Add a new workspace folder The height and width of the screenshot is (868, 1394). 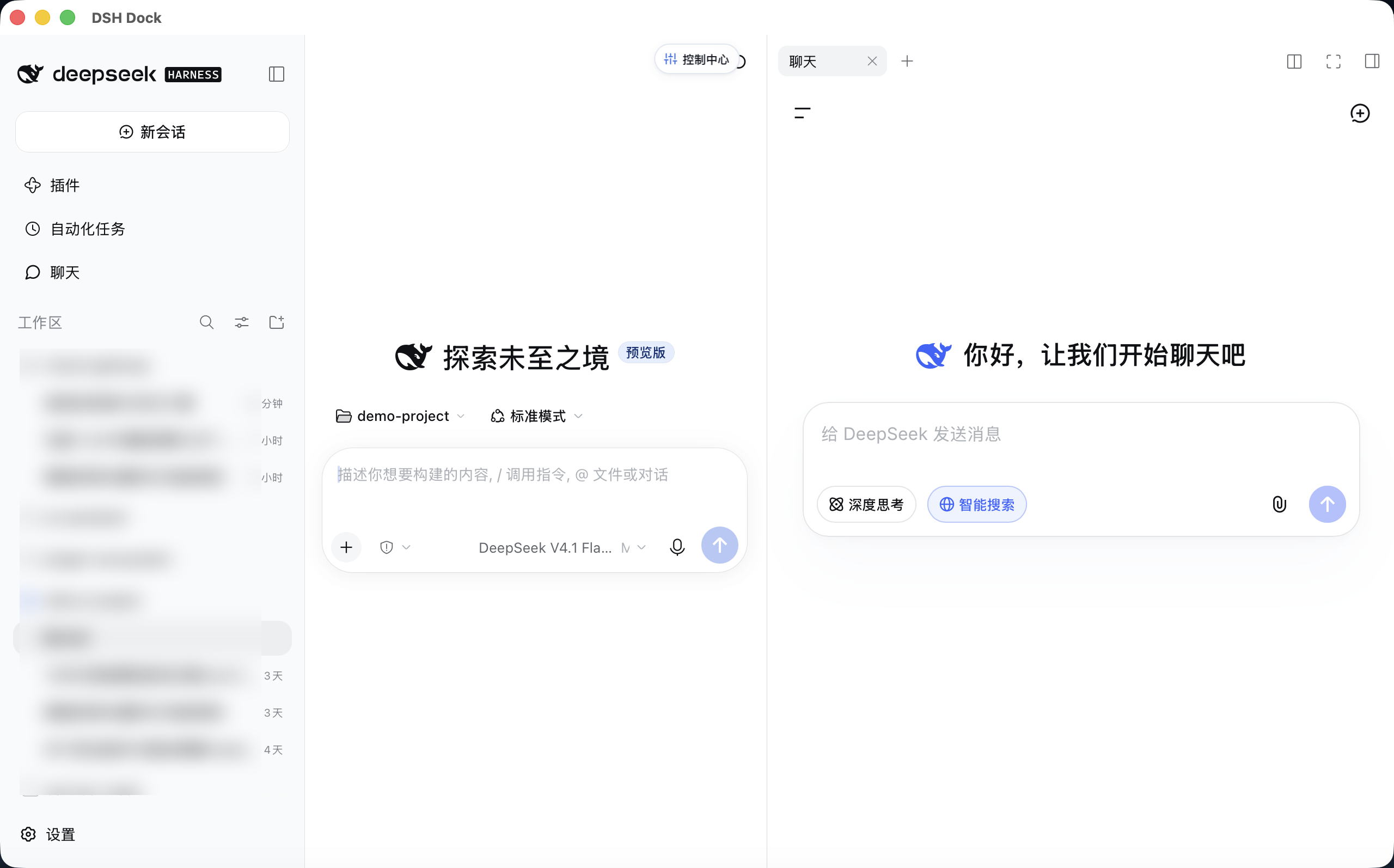pyautogui.click(x=277, y=322)
